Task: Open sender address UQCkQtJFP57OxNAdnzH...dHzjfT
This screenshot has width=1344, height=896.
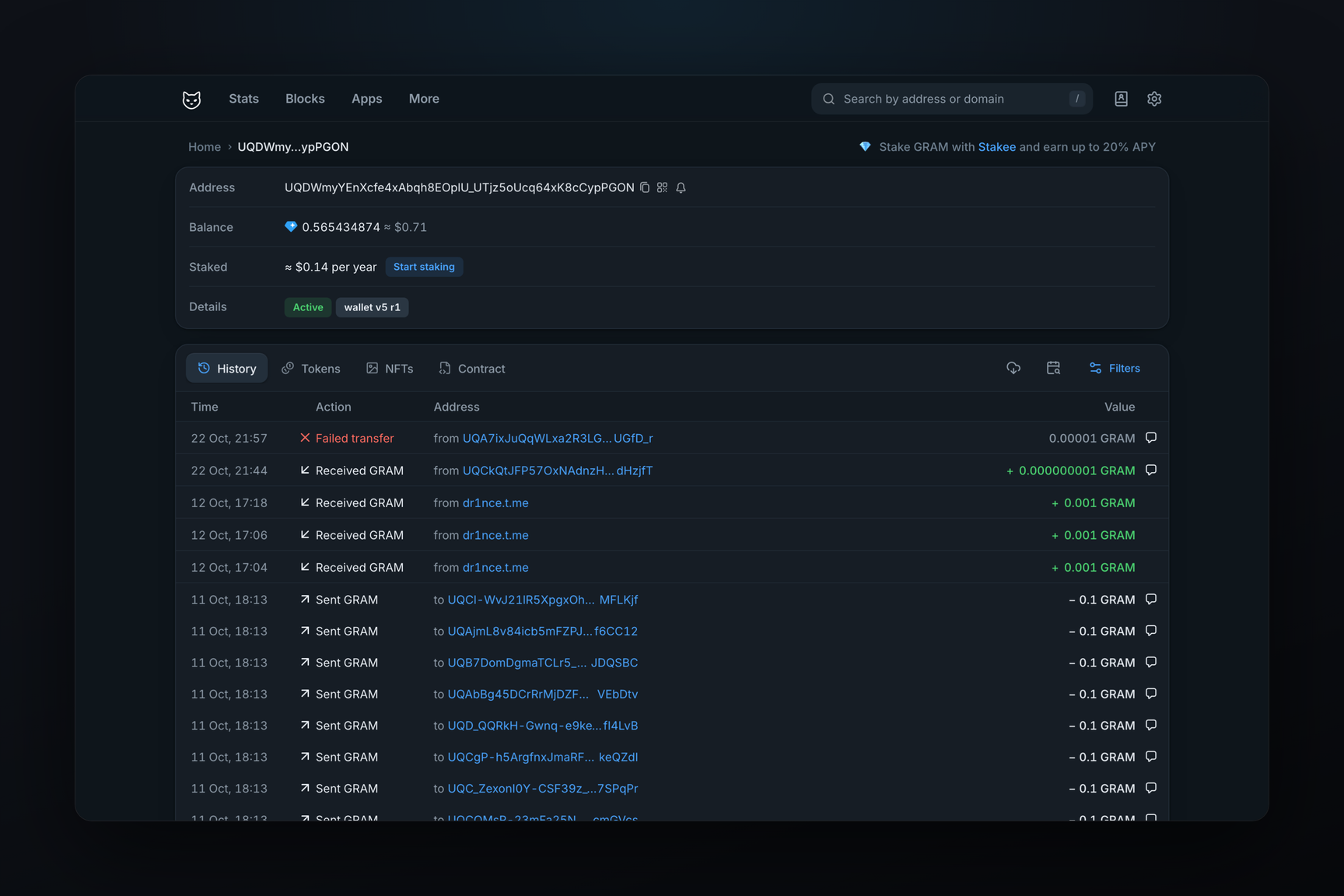Action: [558, 471]
